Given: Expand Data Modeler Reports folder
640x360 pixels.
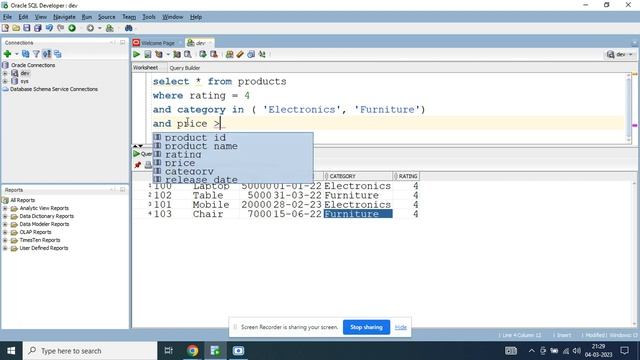Looking at the screenshot, I should [5, 224].
